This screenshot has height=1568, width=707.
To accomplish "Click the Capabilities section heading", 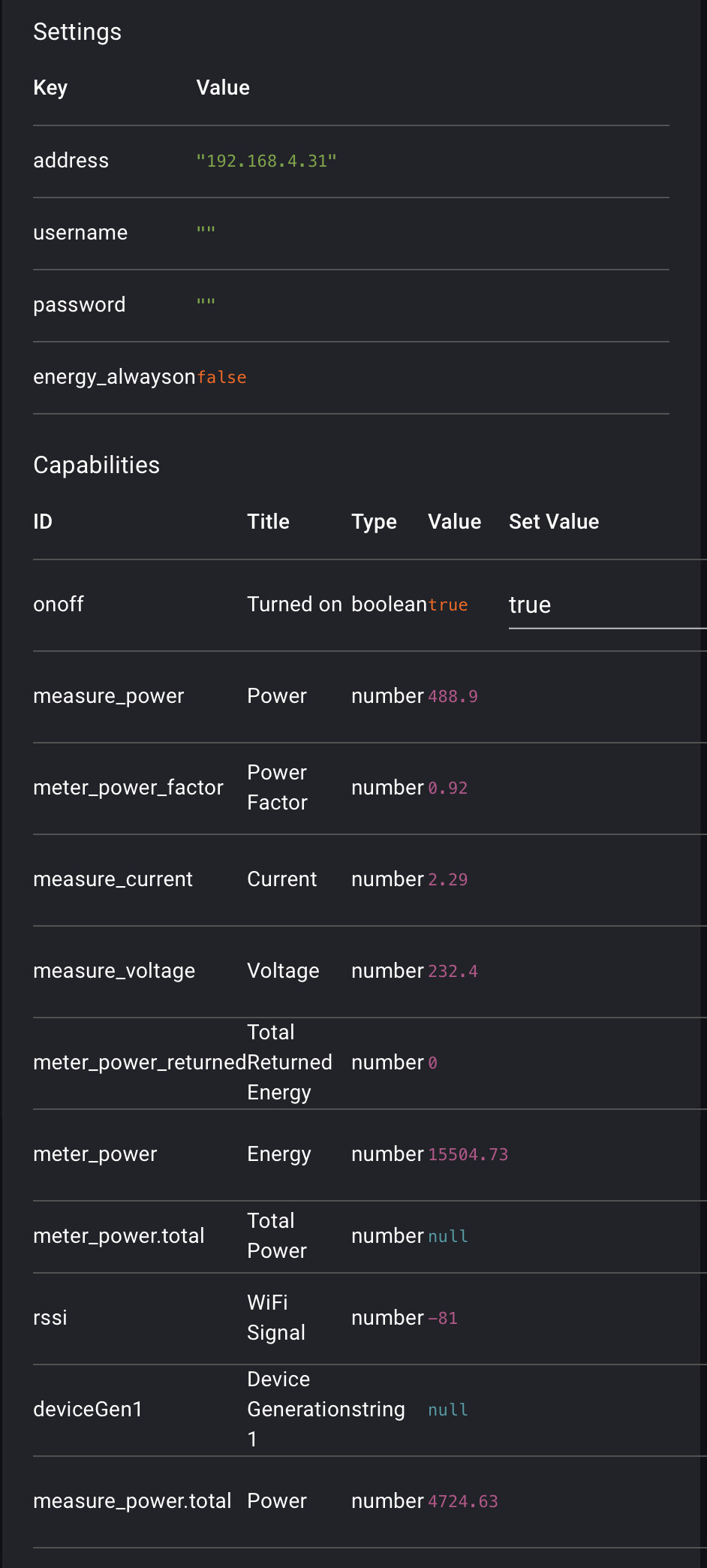I will pos(97,466).
